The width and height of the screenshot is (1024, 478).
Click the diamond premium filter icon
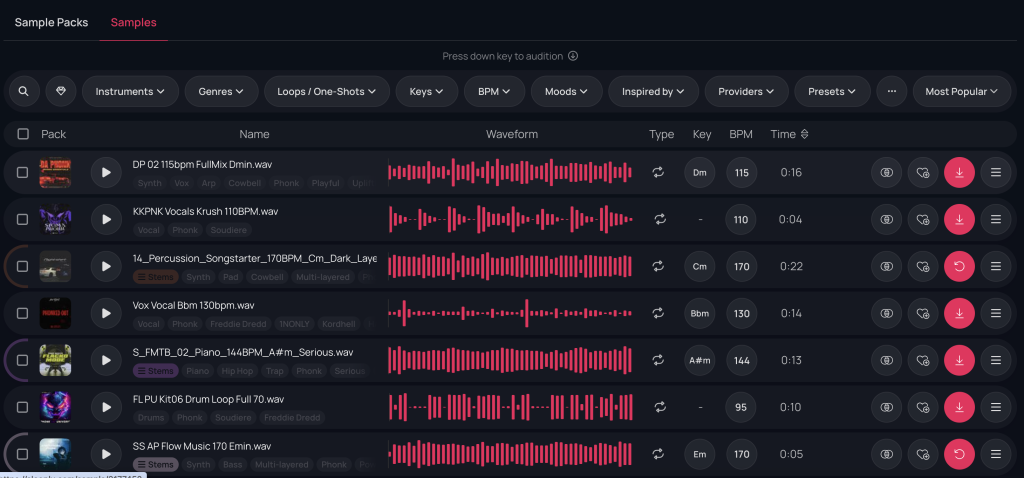pyautogui.click(x=61, y=91)
